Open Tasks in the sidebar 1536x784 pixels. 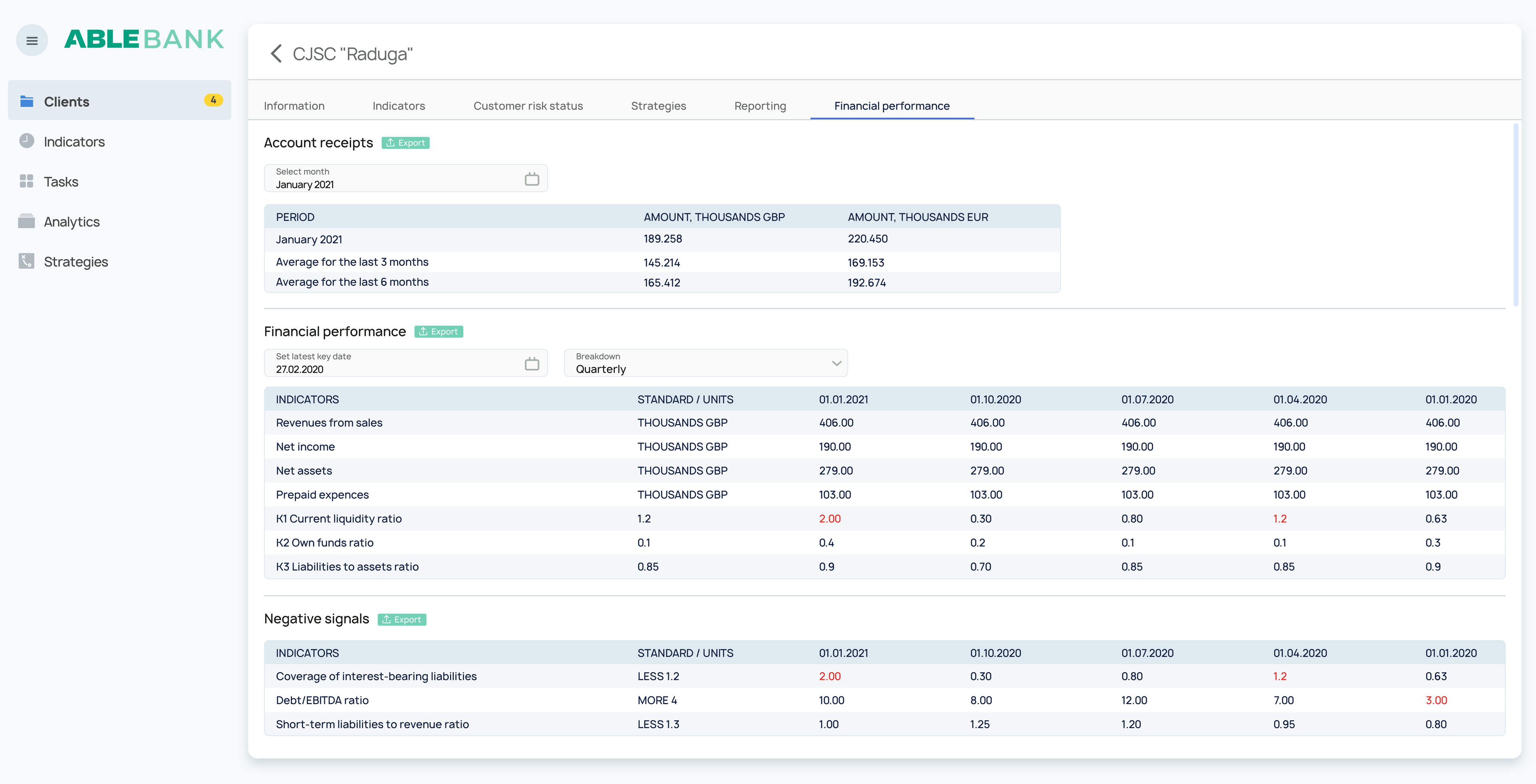[x=61, y=182]
